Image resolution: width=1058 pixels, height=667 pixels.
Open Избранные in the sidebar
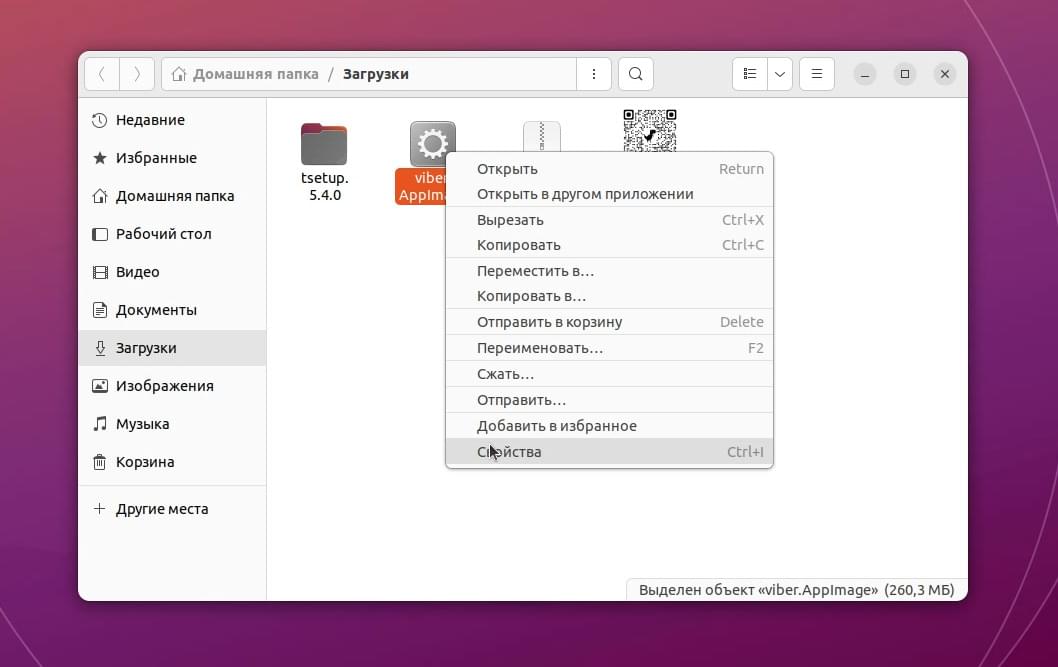[x=172, y=158]
